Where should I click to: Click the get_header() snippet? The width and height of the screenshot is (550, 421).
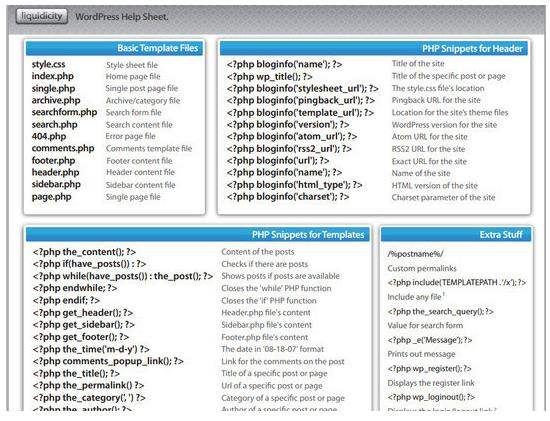tap(83, 313)
